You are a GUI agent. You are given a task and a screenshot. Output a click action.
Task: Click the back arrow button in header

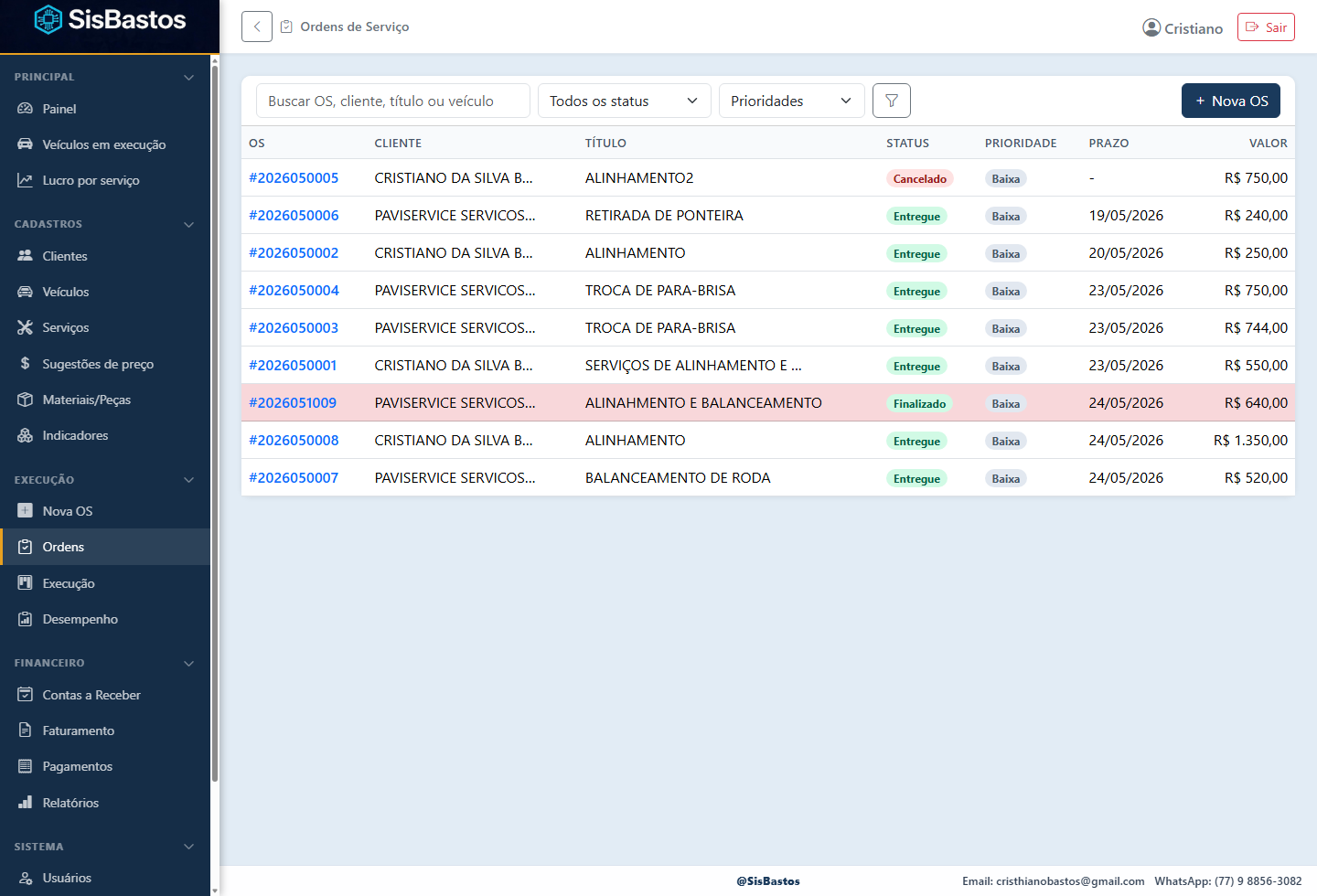(257, 27)
